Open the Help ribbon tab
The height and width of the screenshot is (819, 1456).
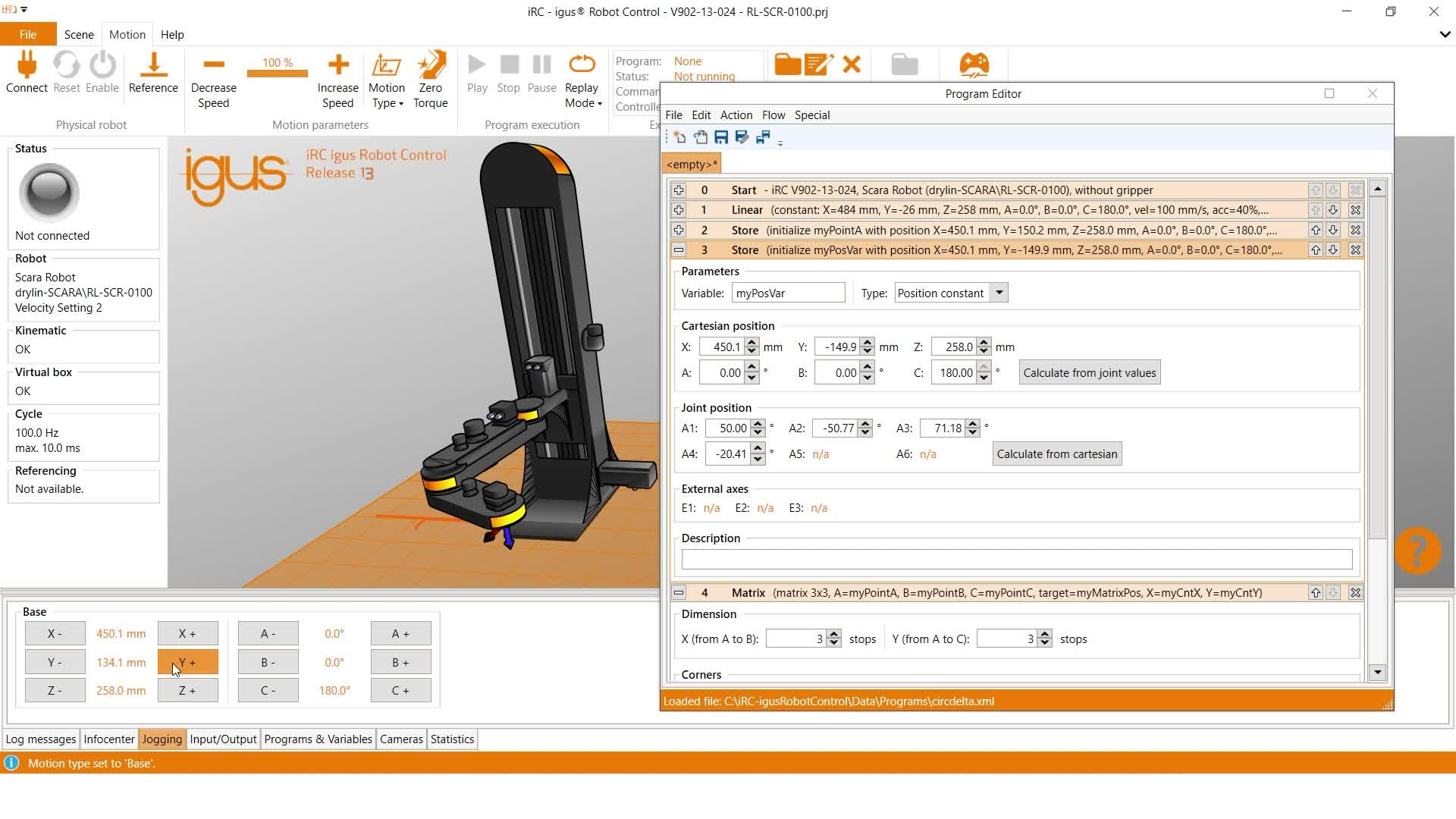[172, 34]
